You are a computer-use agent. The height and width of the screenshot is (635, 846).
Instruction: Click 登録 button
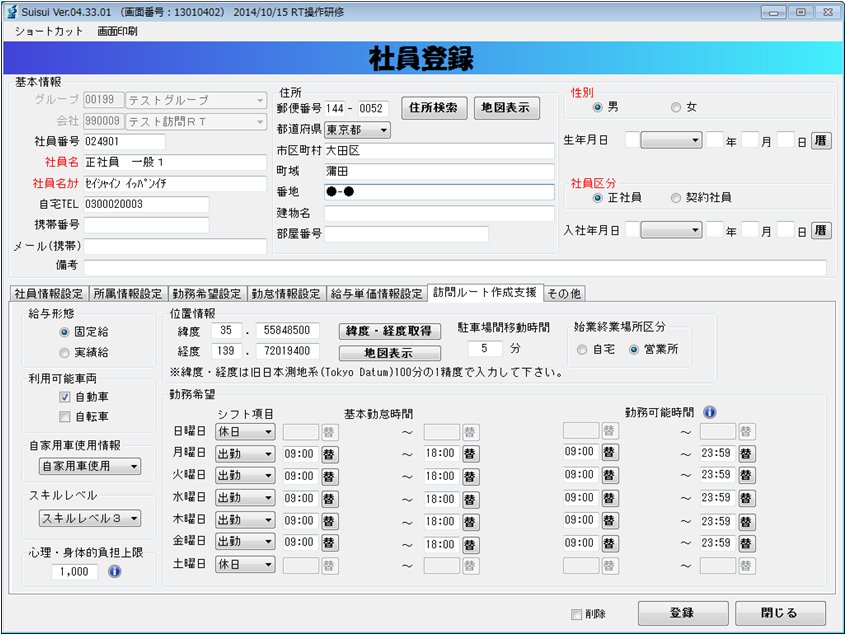[x=683, y=613]
